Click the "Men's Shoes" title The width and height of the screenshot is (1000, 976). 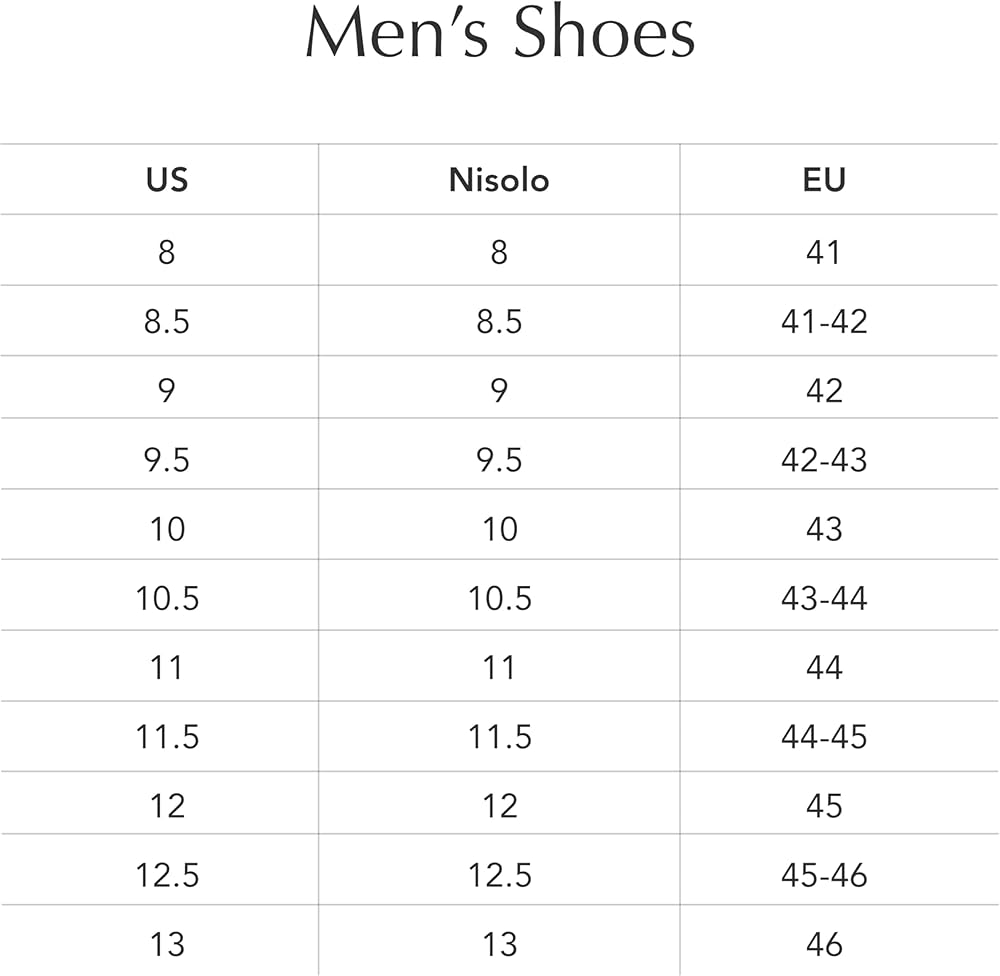pyautogui.click(x=499, y=35)
